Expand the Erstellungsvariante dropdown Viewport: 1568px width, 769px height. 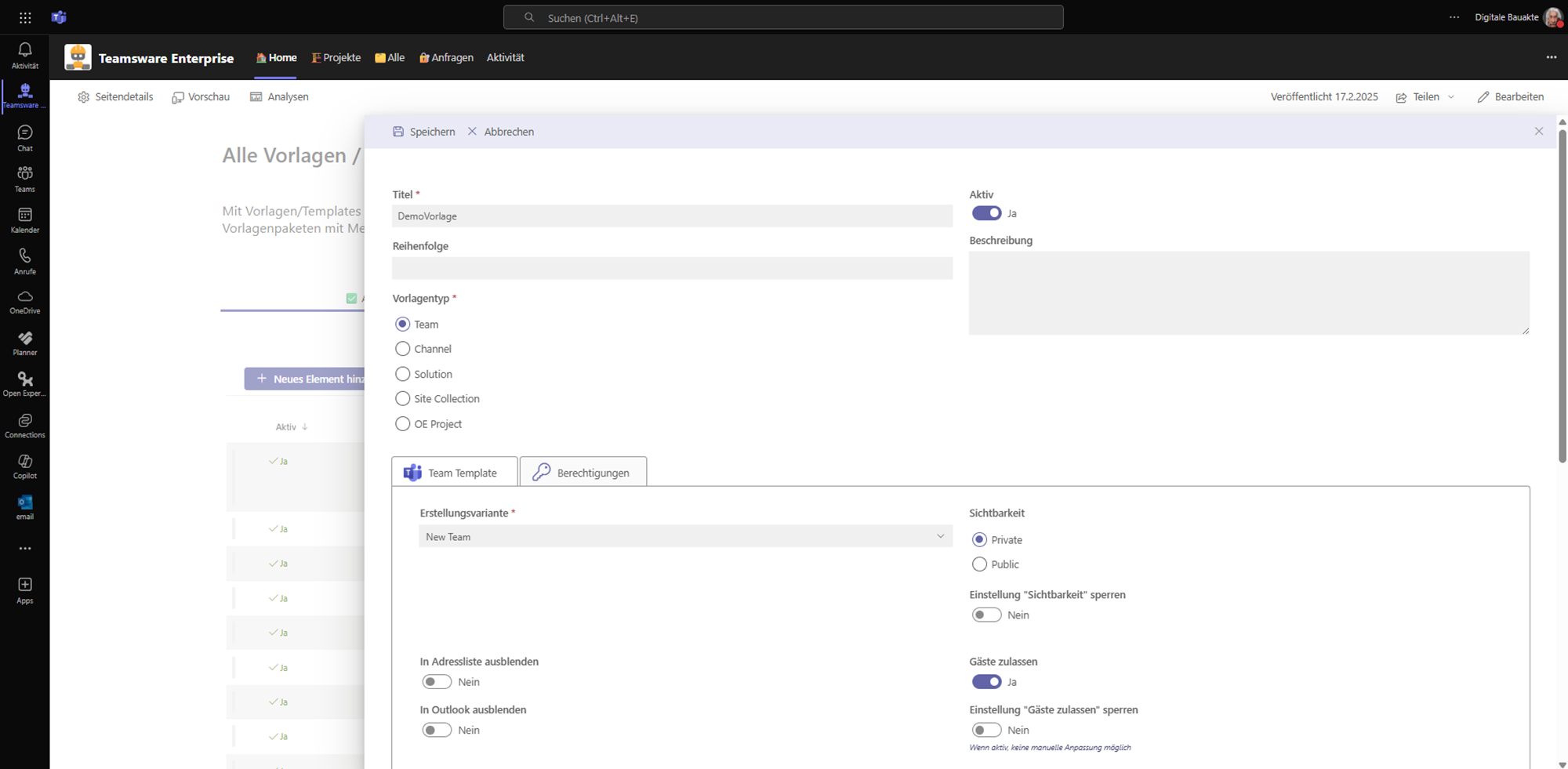click(685, 537)
